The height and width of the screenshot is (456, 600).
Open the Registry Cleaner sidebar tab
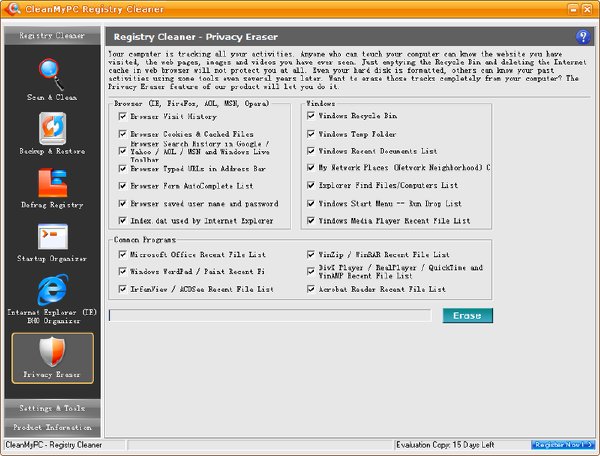coord(52,36)
